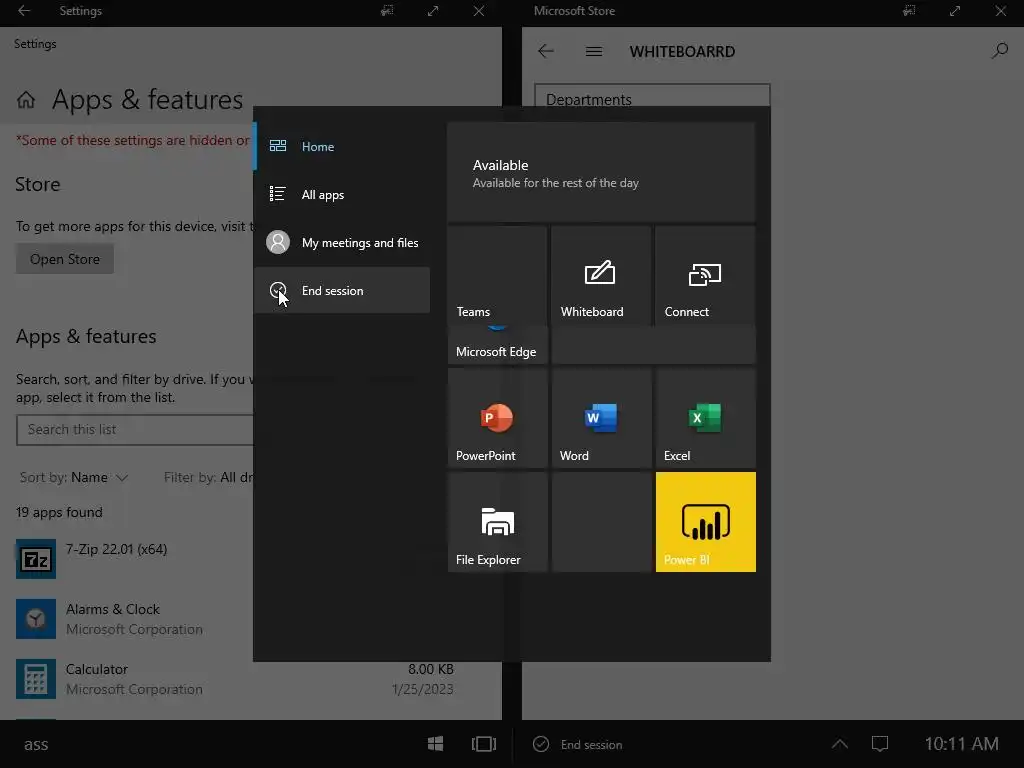This screenshot has width=1024, height=768.
Task: Select Alarms & Clock app entry
Action: 134,619
